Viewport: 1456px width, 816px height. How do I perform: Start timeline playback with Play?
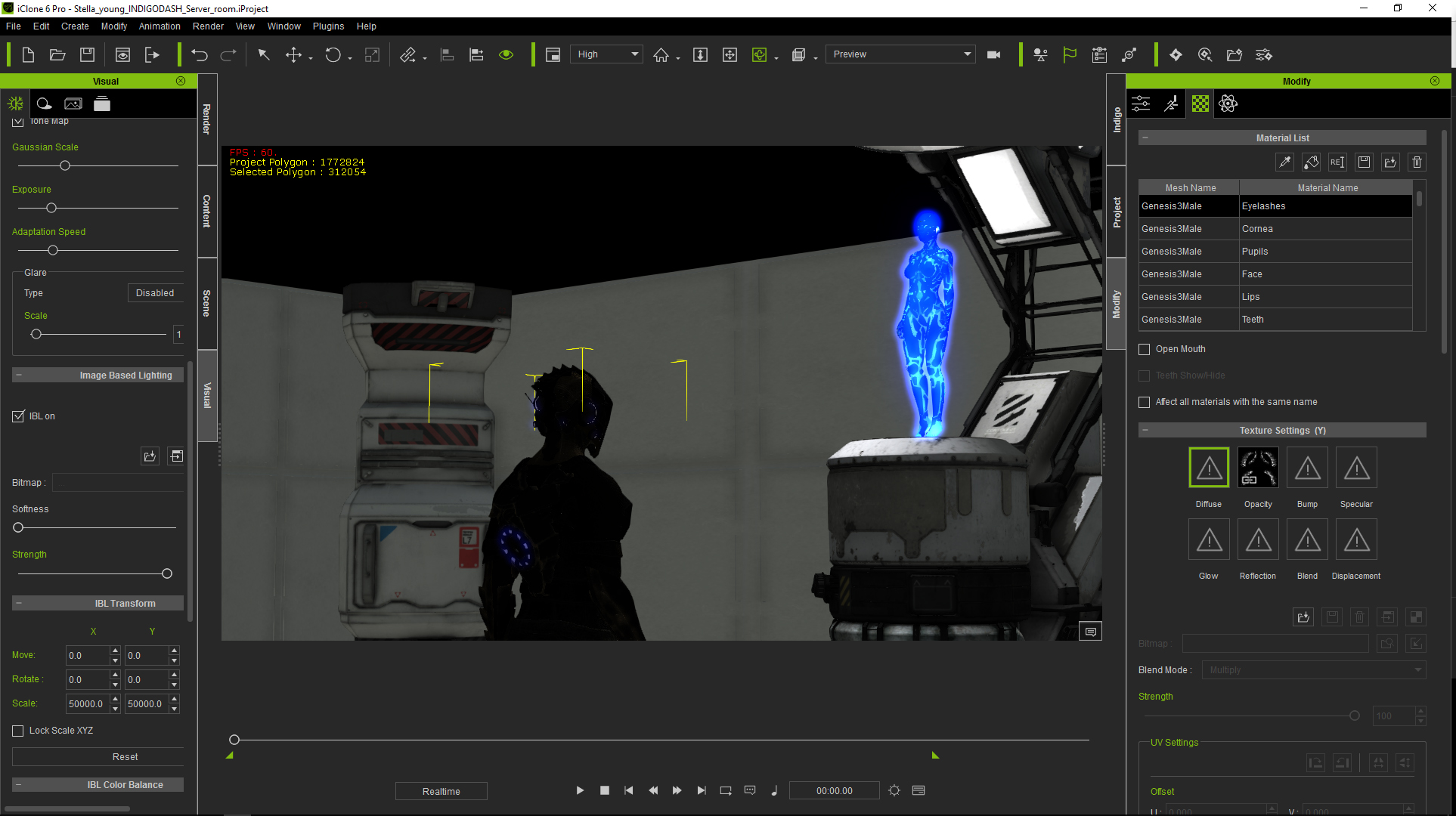[x=580, y=790]
